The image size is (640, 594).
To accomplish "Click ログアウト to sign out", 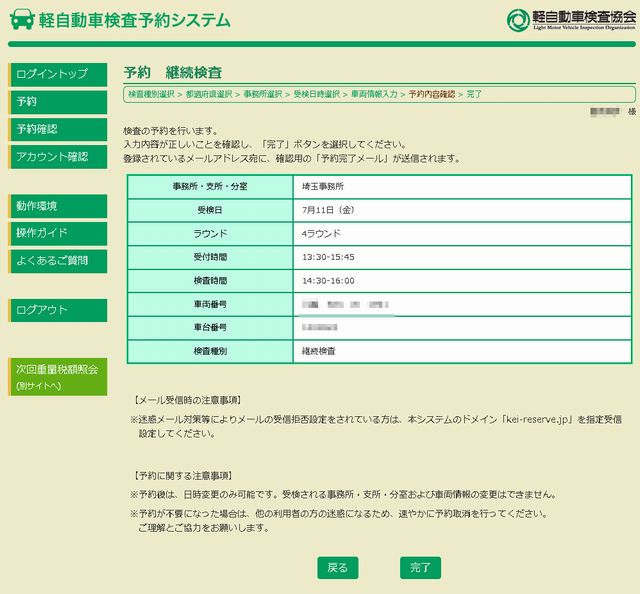I will [x=58, y=310].
